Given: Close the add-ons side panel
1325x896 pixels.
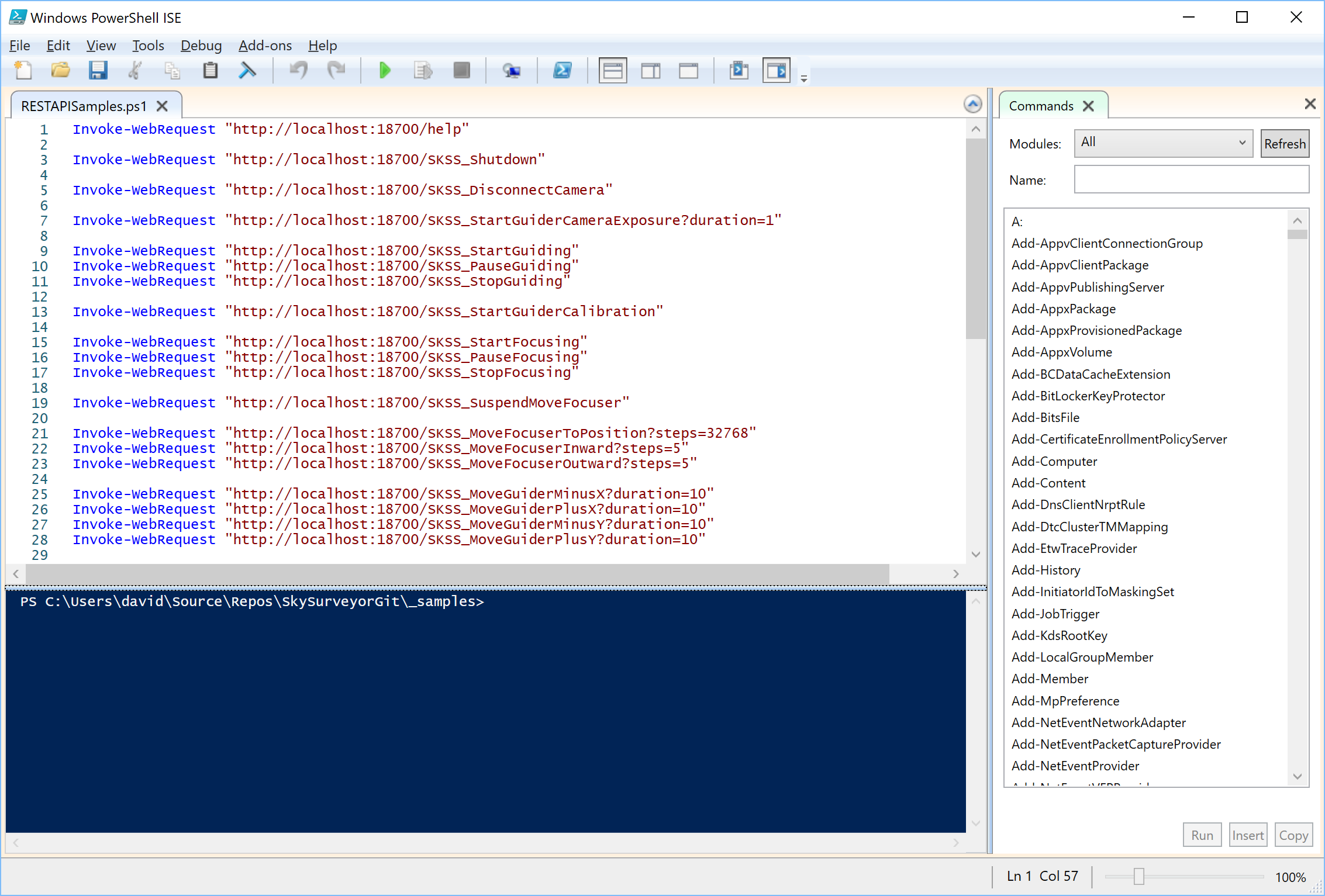Looking at the screenshot, I should click(1310, 104).
